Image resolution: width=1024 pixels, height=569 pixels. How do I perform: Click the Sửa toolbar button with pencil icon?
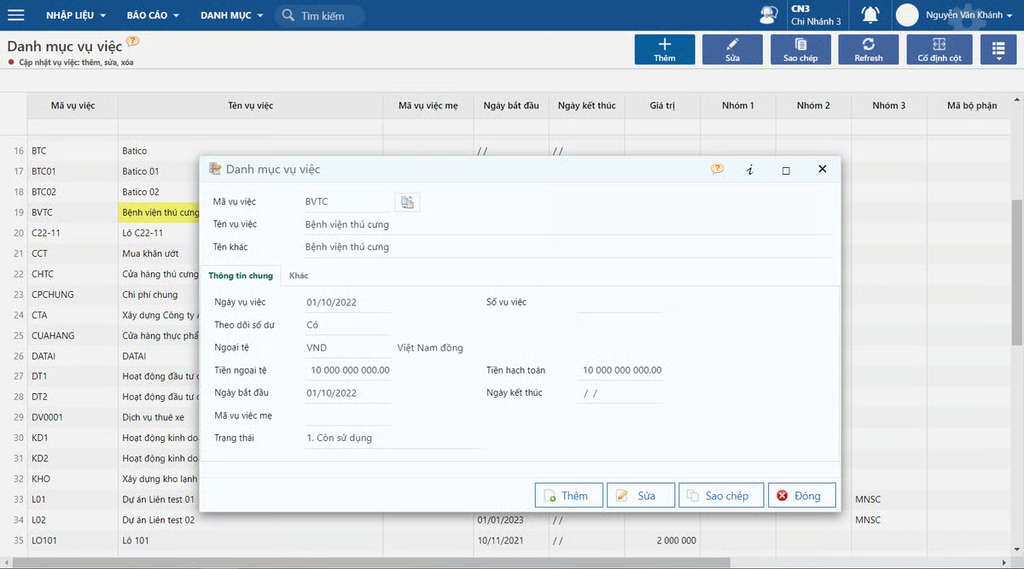pos(732,50)
